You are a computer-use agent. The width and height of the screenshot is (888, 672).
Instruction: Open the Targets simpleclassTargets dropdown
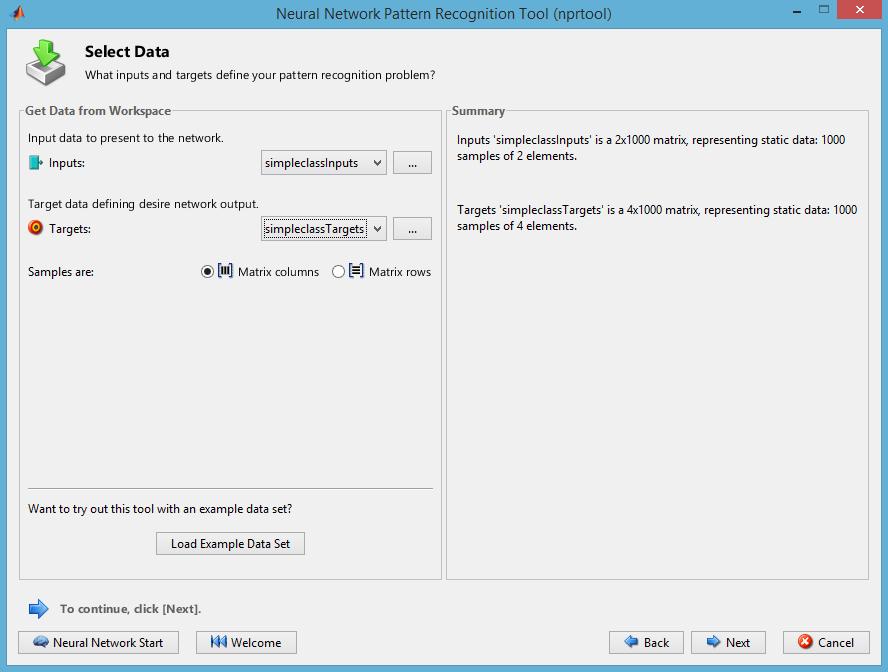coord(323,229)
